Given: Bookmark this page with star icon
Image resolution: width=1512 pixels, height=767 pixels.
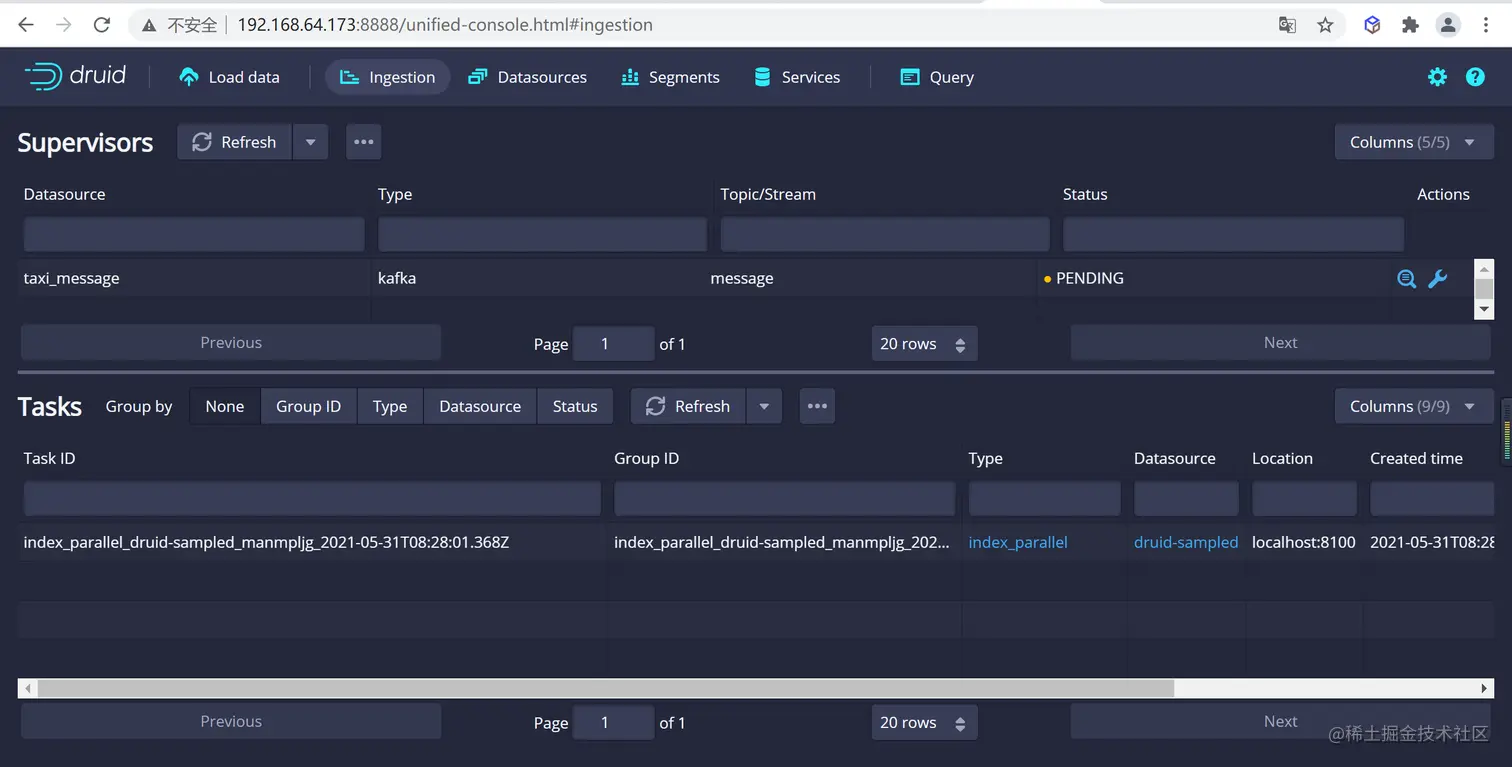Looking at the screenshot, I should 1325,25.
